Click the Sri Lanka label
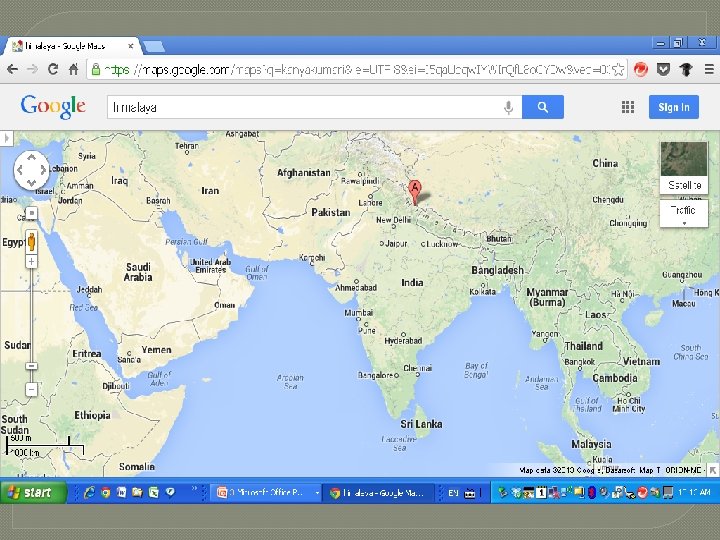This screenshot has height=540, width=720. (421, 424)
